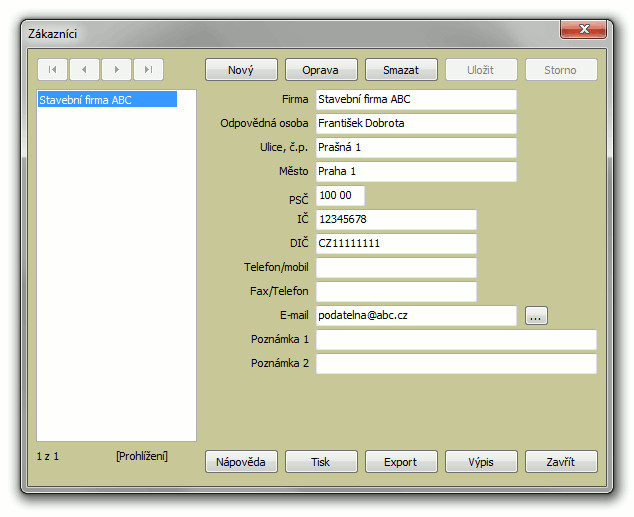Click into the Firma field
The width and height of the screenshot is (634, 517).
point(416,99)
